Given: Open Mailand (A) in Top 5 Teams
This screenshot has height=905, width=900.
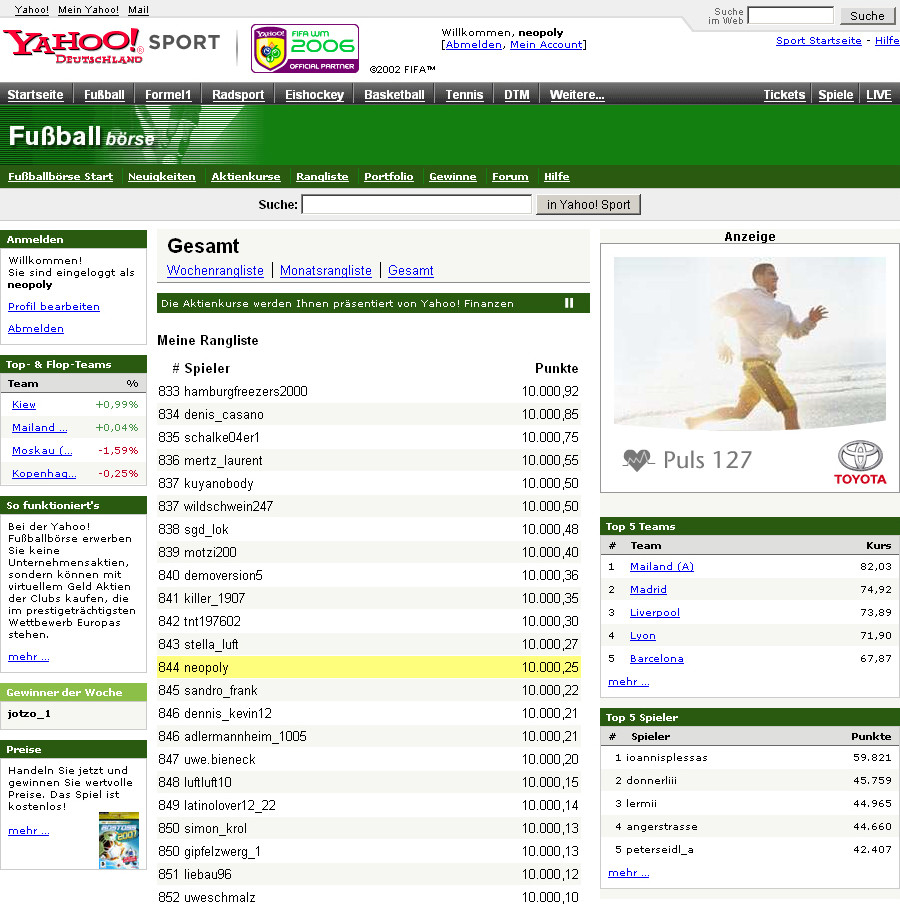Looking at the screenshot, I should (662, 567).
